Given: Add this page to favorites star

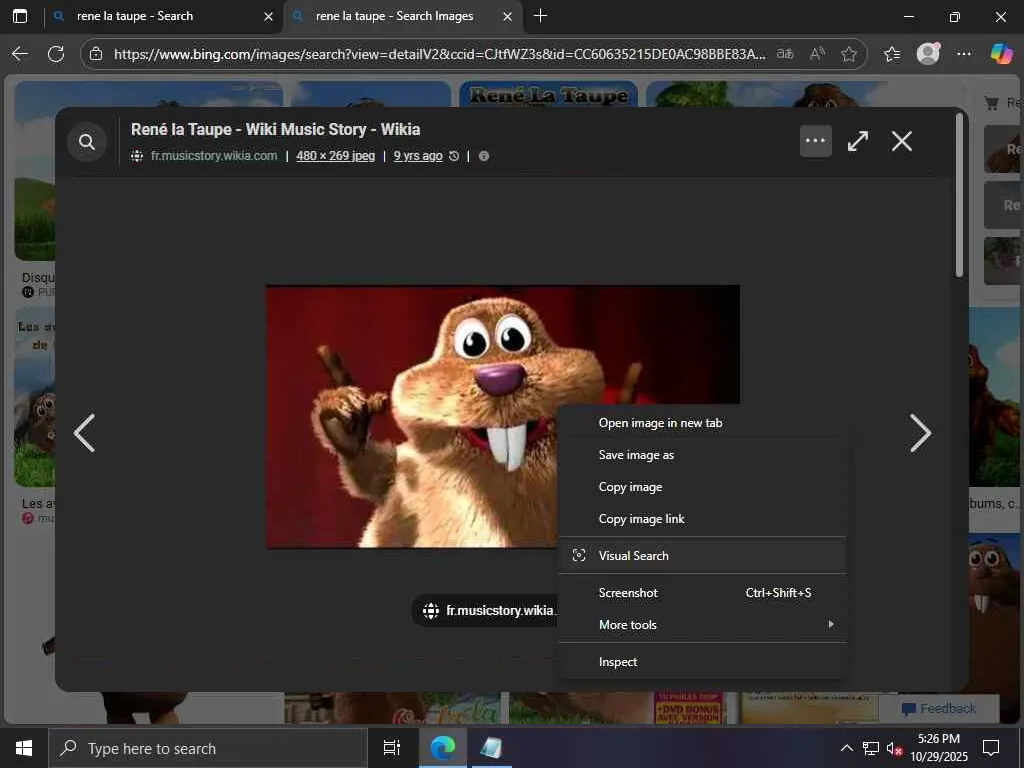Looking at the screenshot, I should [849, 54].
